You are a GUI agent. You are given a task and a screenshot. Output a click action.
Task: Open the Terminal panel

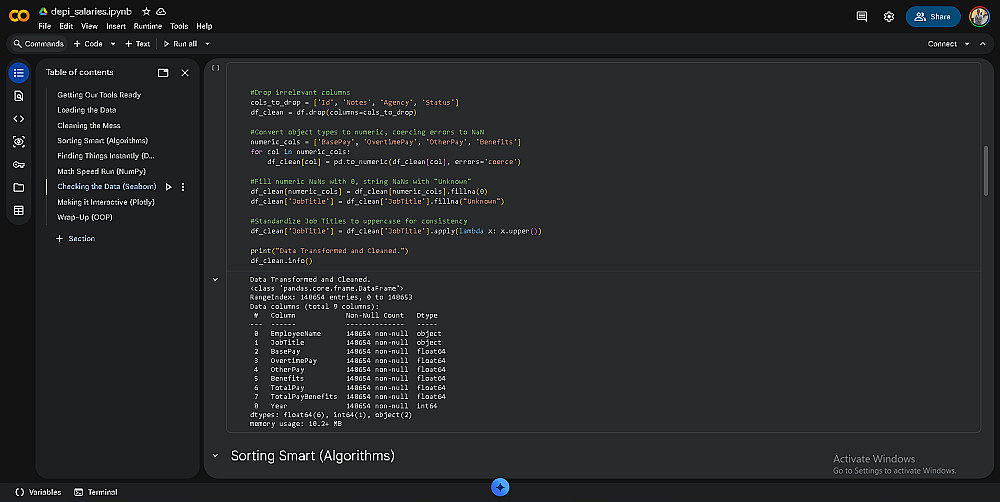coord(96,492)
